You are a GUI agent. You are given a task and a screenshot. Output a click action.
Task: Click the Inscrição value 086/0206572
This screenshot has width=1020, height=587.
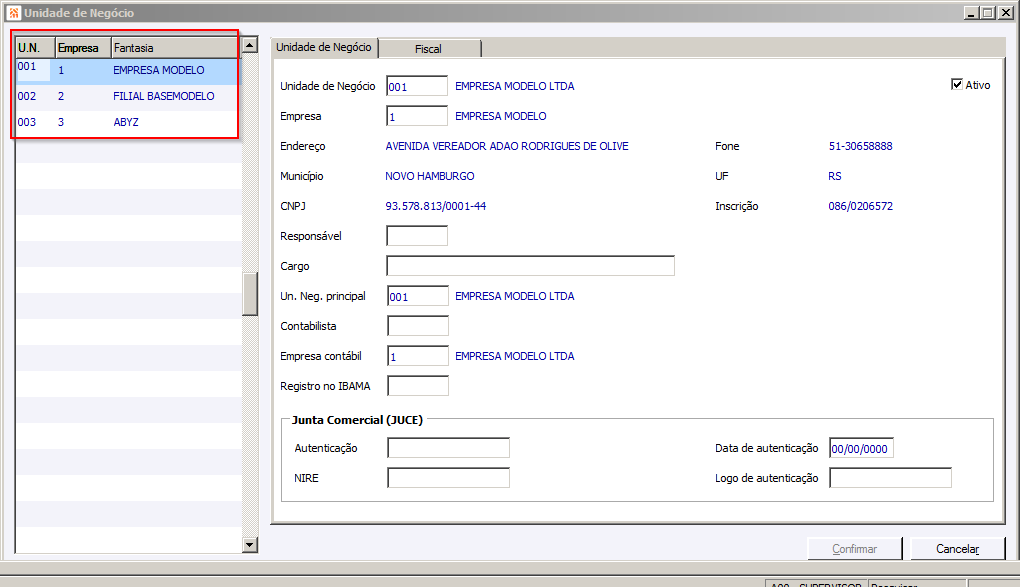860,206
